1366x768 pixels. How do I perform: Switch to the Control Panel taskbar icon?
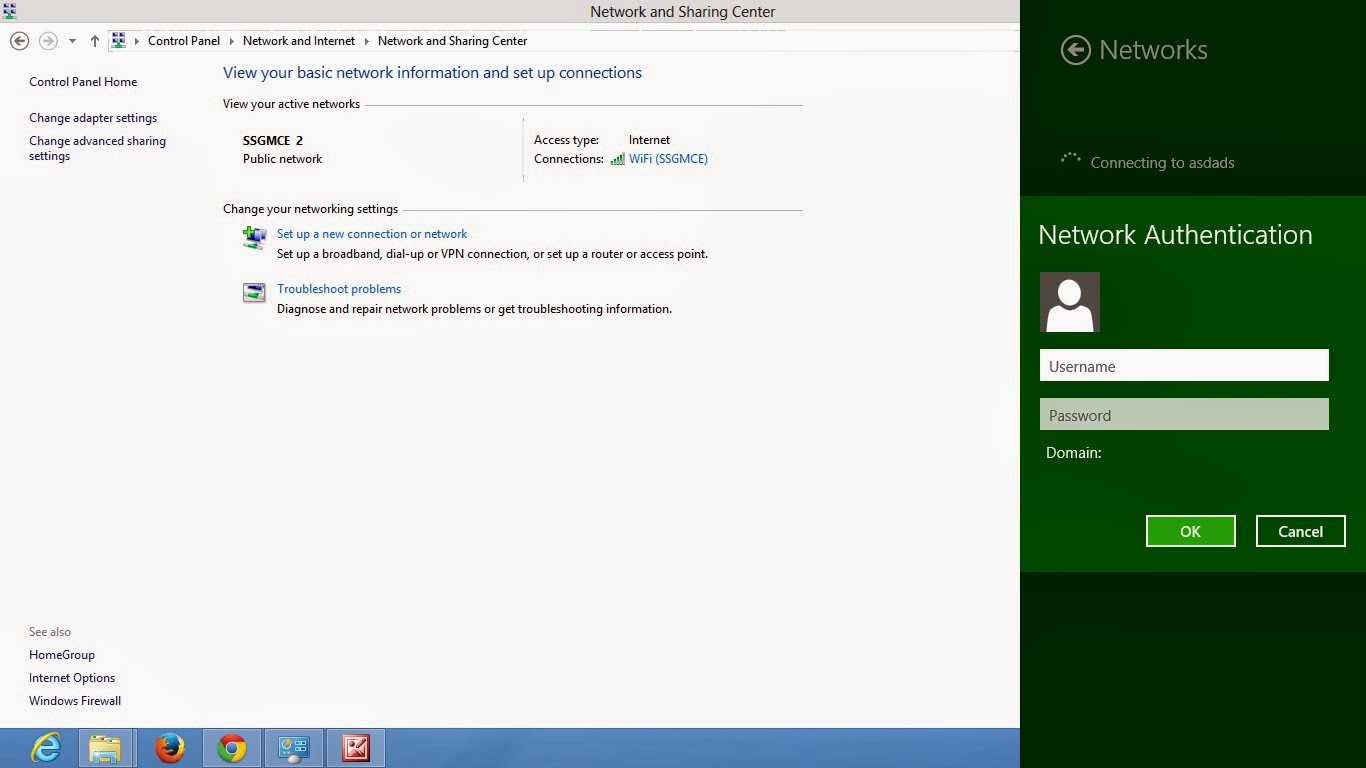293,748
